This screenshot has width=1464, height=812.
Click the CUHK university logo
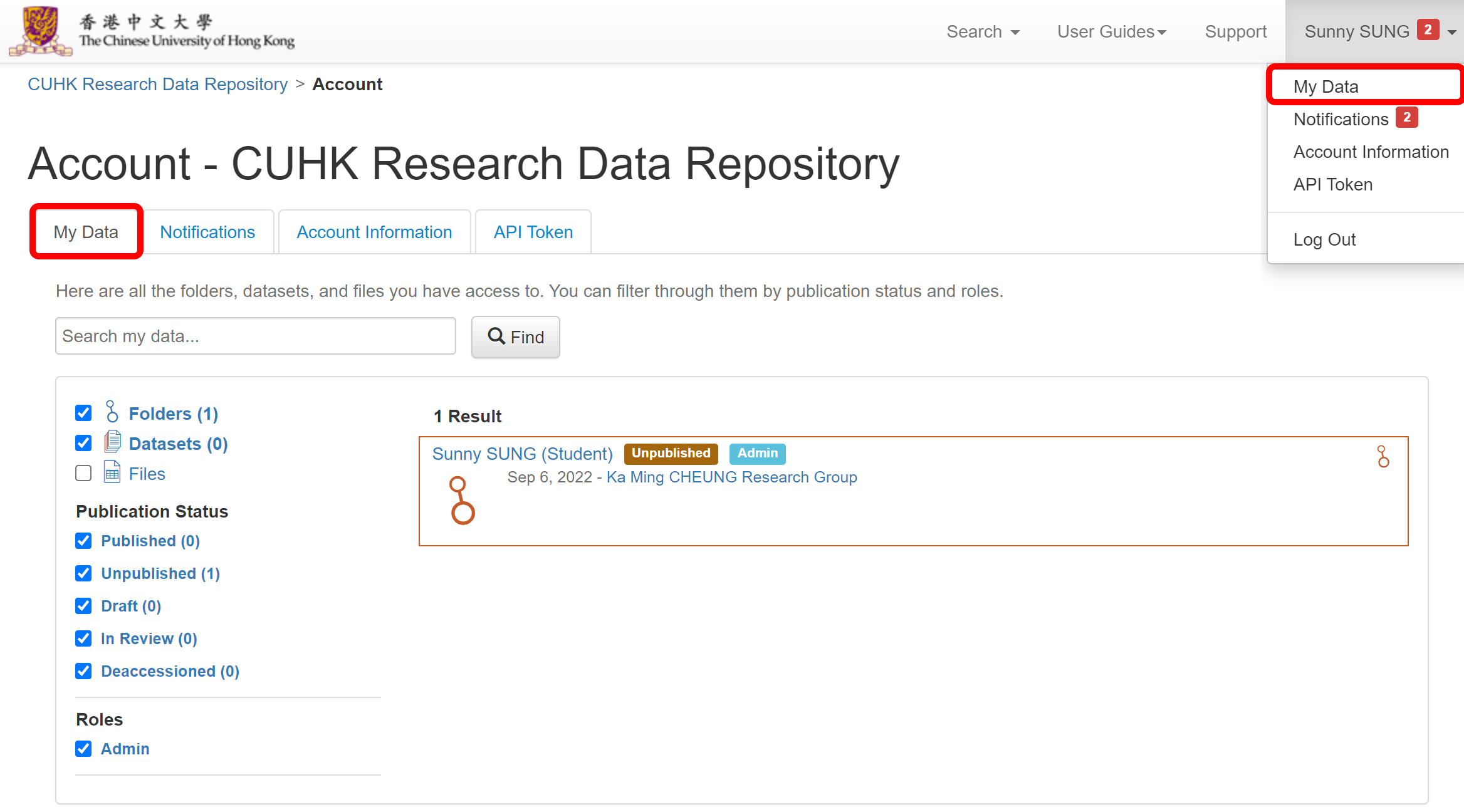coord(151,31)
